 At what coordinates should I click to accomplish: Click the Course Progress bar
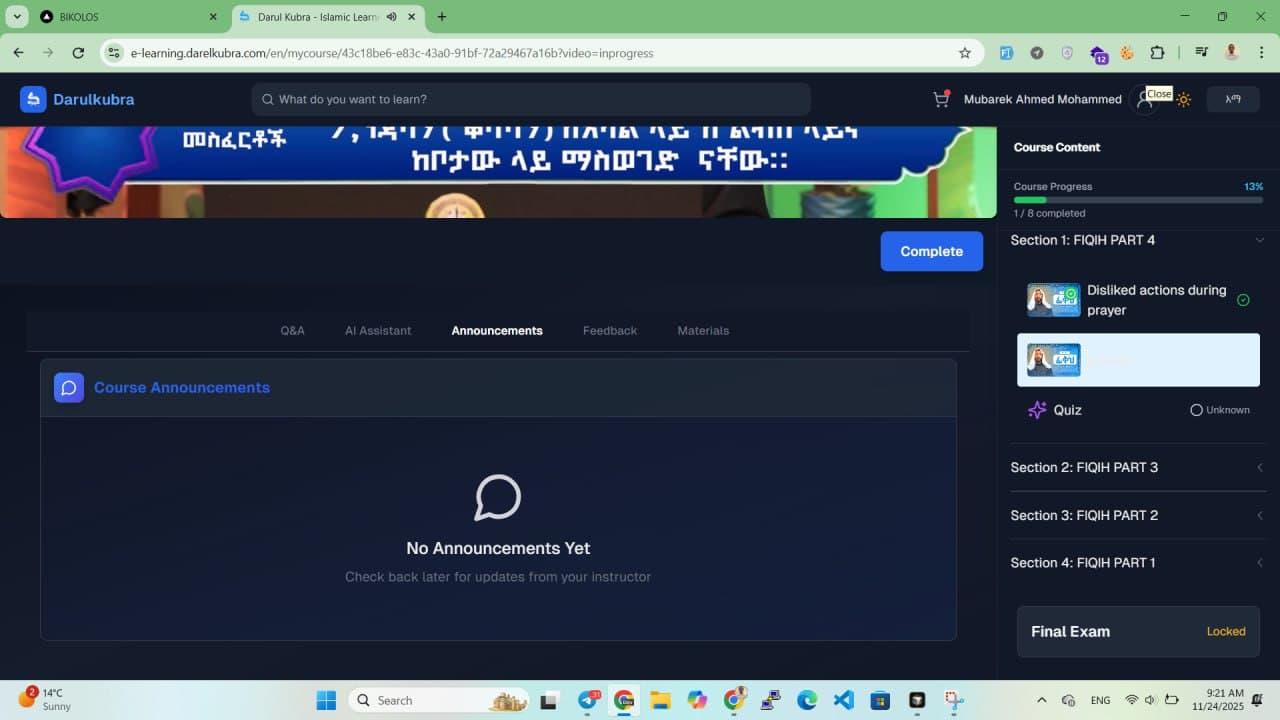(1138, 200)
